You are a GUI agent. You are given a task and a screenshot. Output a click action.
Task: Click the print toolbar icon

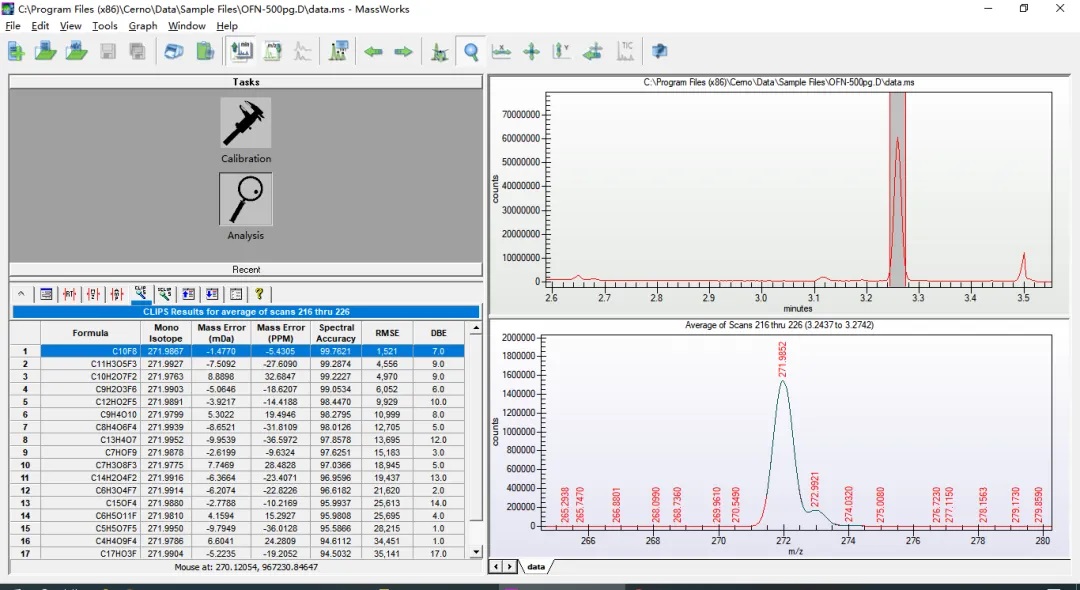(174, 51)
